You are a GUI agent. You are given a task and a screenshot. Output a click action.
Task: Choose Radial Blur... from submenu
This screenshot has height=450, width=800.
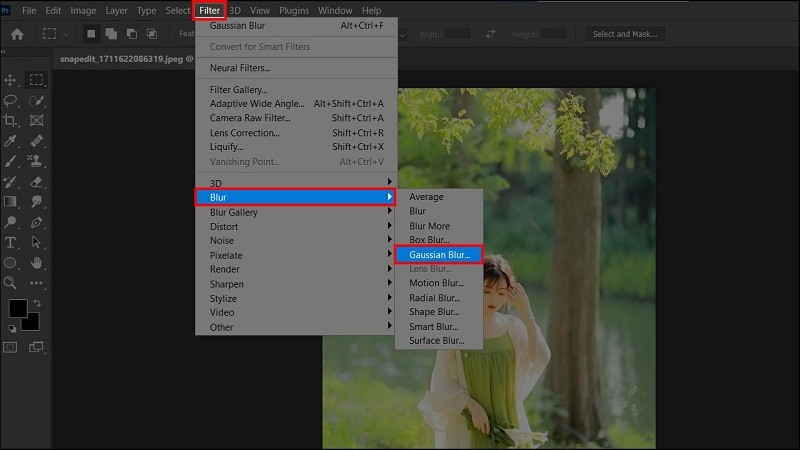point(439,297)
